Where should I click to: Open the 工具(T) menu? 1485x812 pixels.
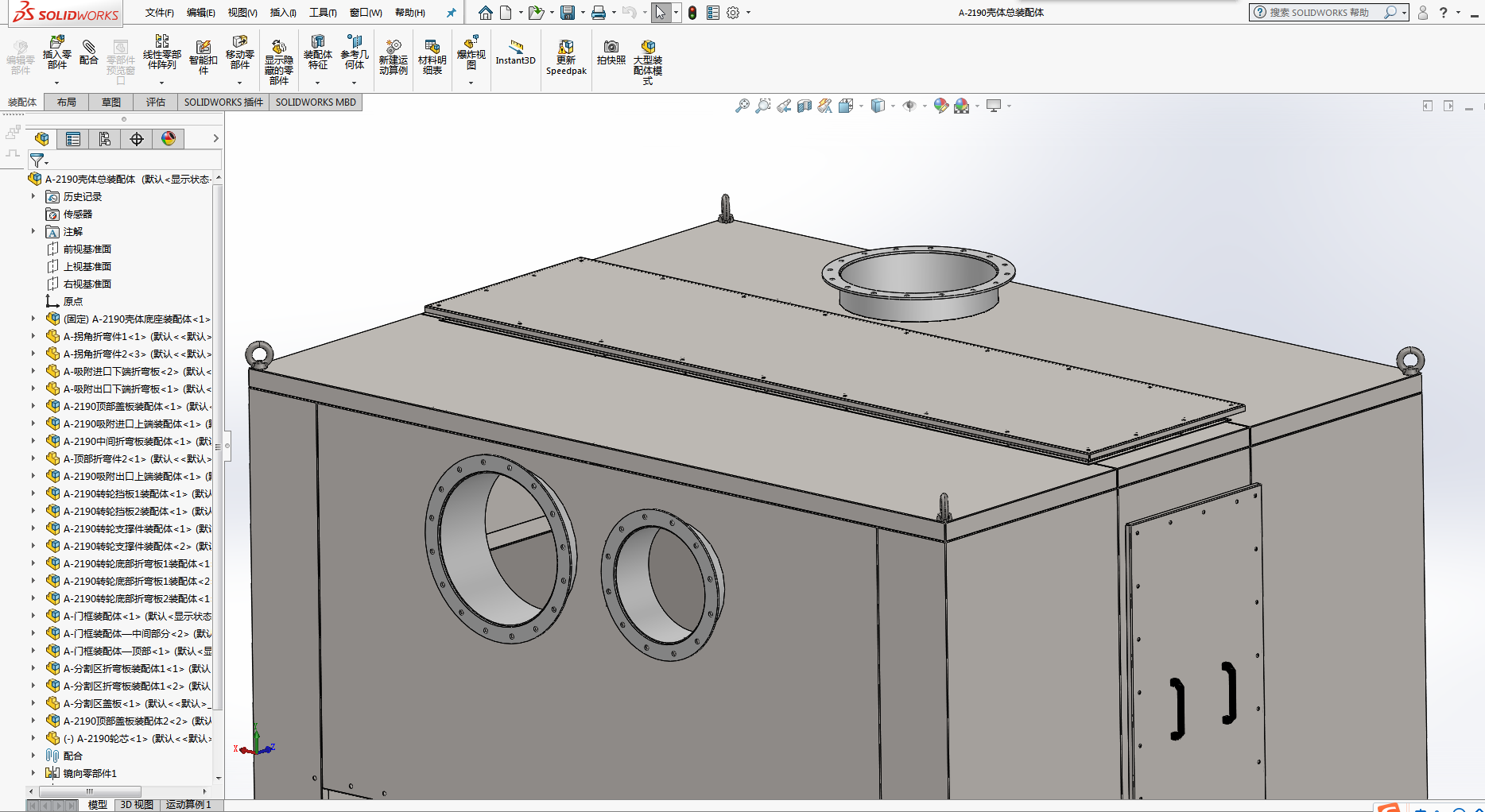(x=323, y=13)
